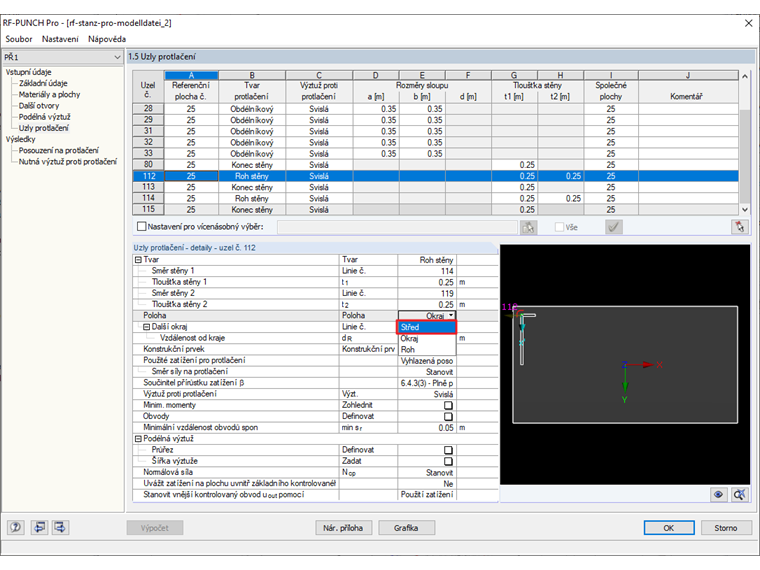760x570 pixels.
Task: Toggle the Vše checkbox
Action: (559, 227)
